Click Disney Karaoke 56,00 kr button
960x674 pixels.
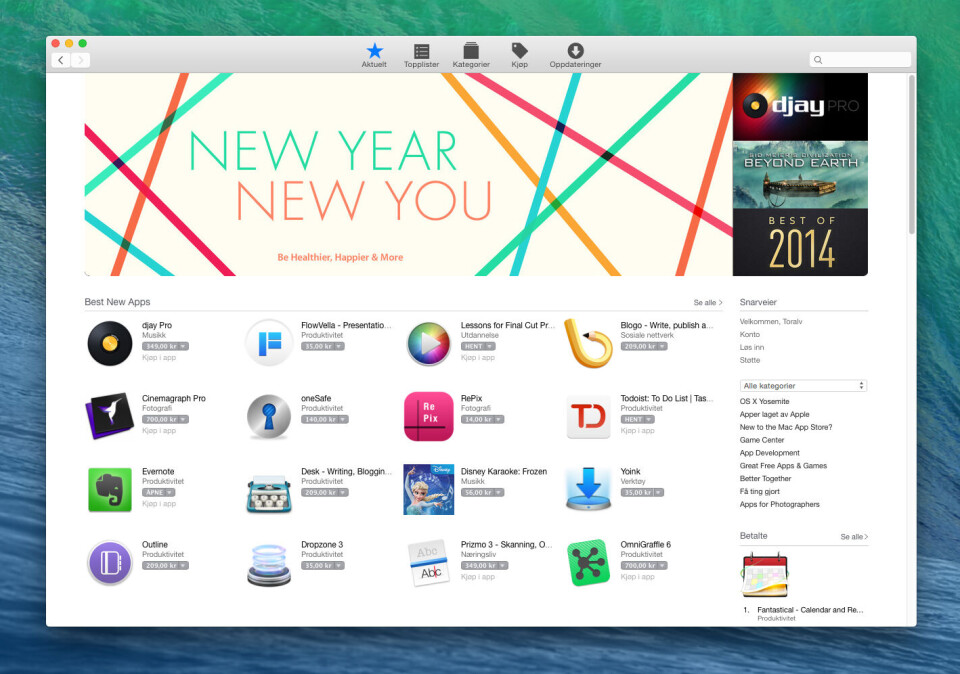point(482,492)
